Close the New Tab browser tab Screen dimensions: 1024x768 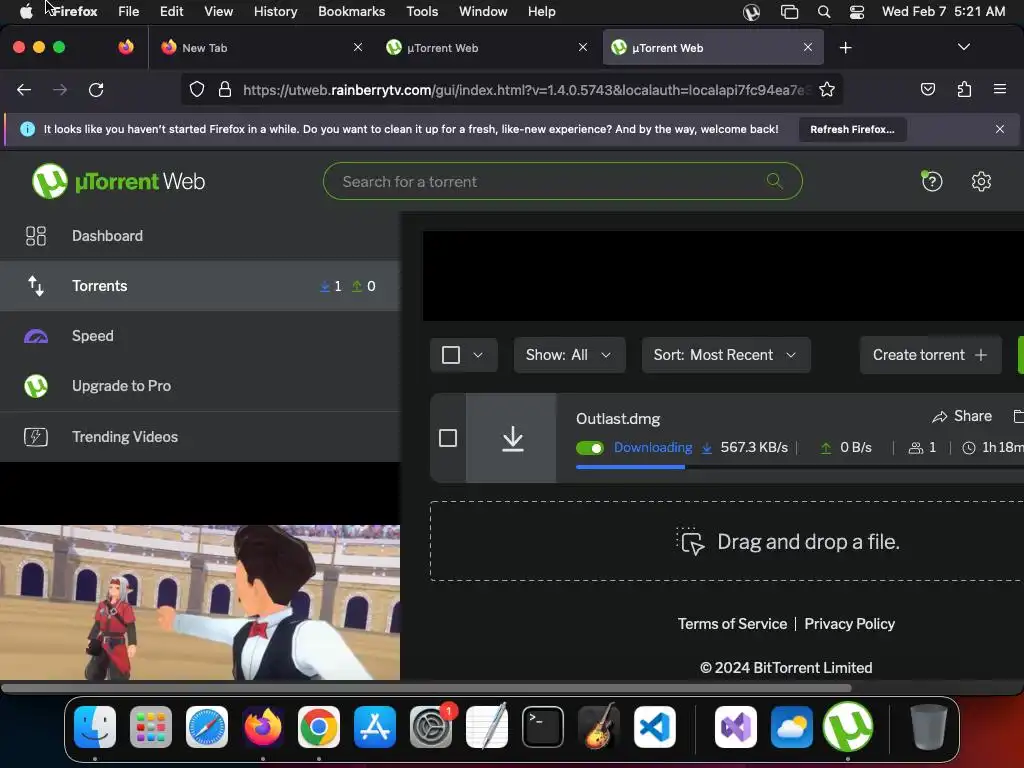coord(357,47)
